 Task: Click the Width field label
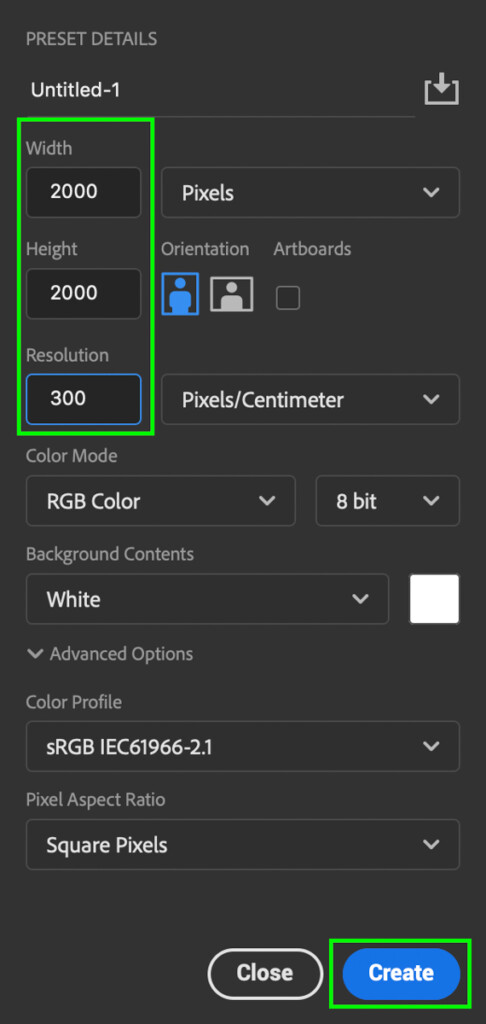49,148
